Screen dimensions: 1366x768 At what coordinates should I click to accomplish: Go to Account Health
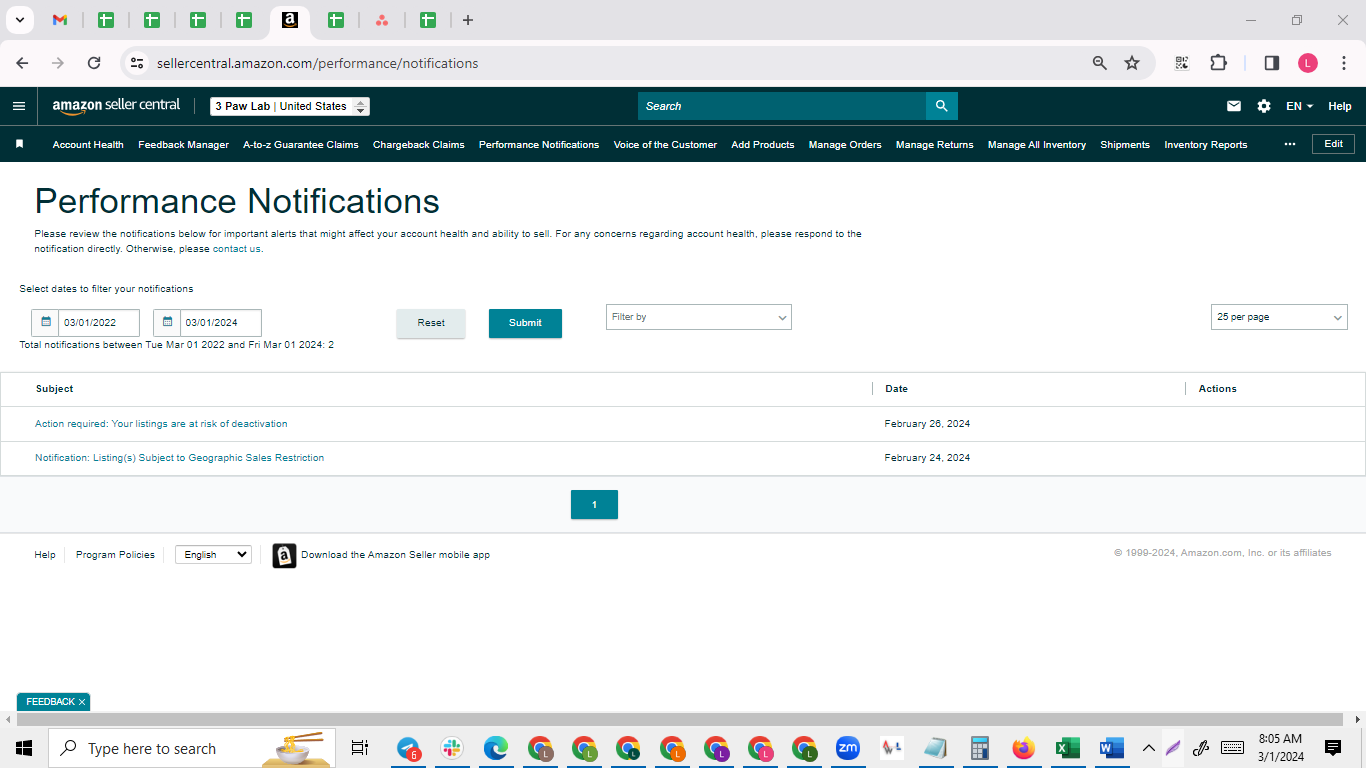[88, 144]
